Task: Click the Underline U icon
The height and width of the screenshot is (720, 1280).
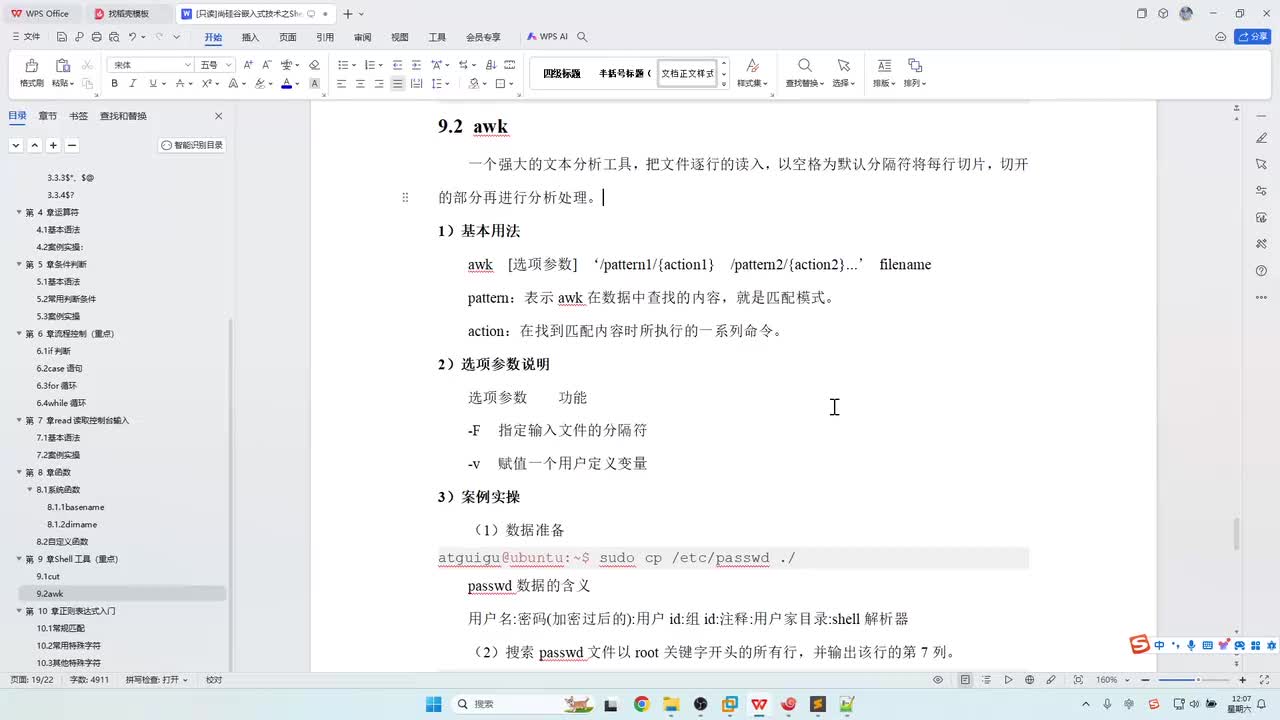Action: tap(151, 84)
